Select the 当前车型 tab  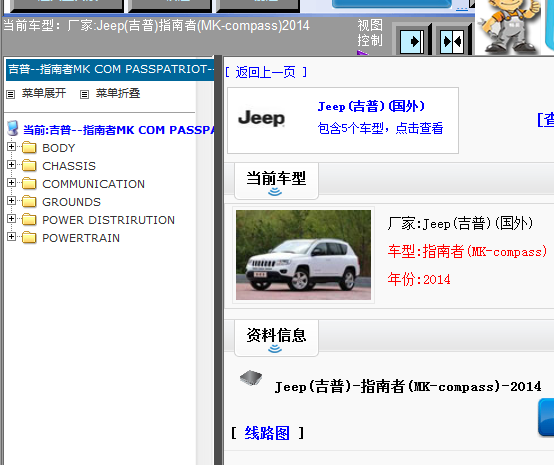(276, 181)
